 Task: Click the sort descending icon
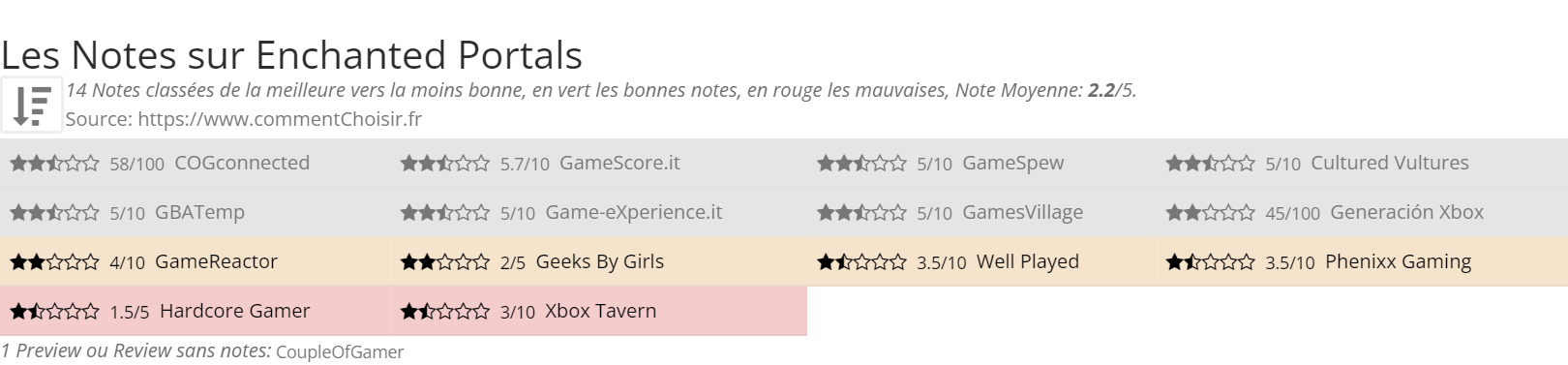click(x=32, y=105)
